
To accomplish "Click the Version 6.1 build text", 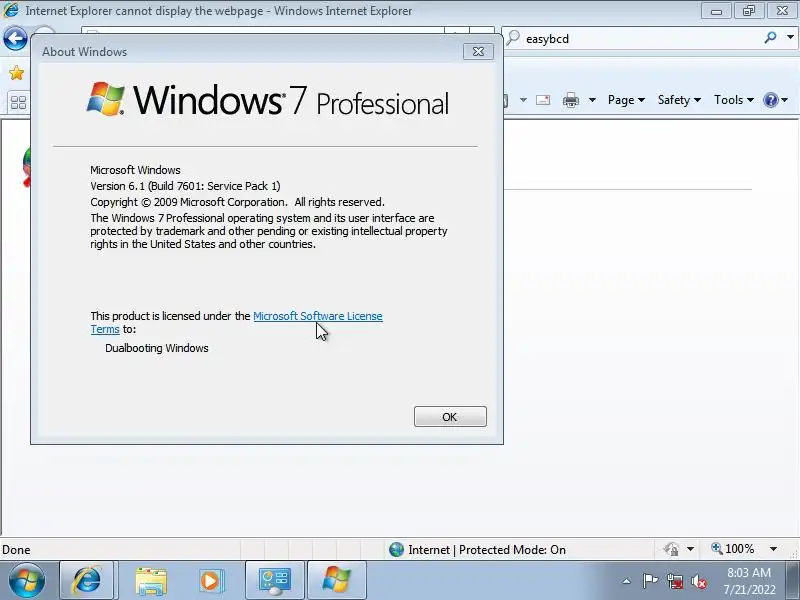I will point(185,186).
